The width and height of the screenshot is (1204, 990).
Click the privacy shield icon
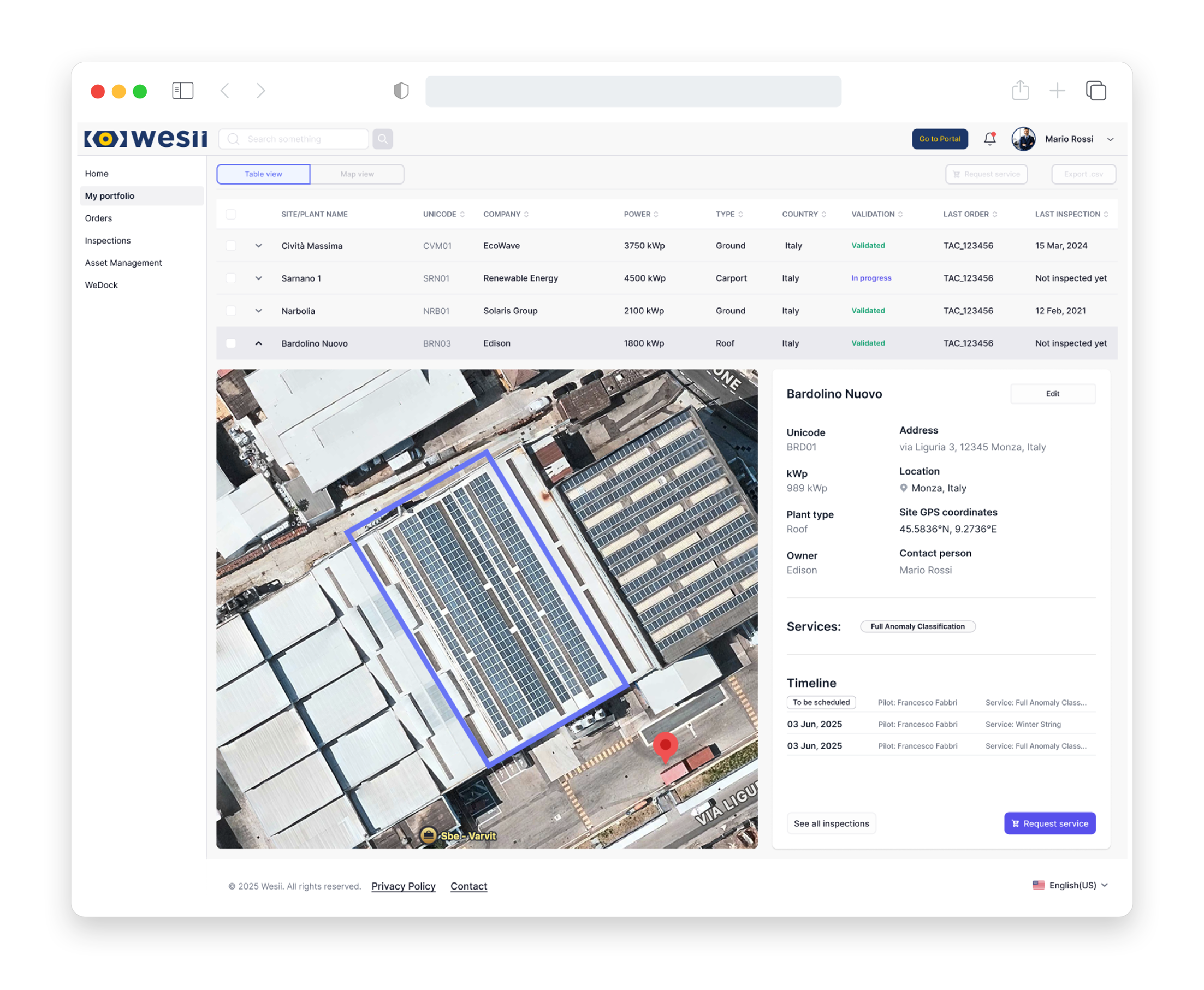click(x=401, y=91)
